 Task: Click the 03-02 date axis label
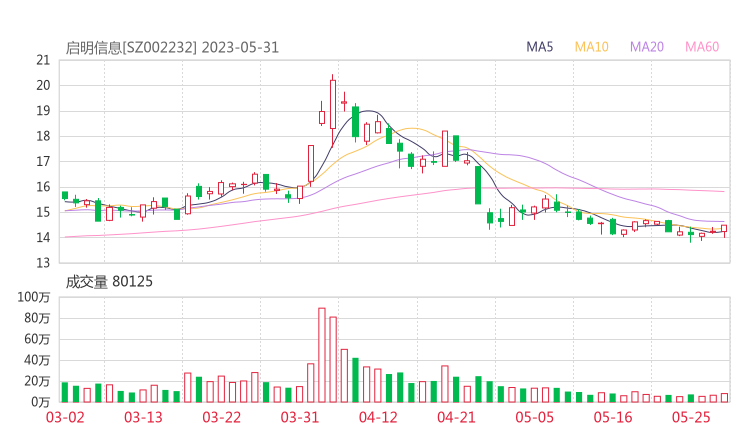[65, 417]
